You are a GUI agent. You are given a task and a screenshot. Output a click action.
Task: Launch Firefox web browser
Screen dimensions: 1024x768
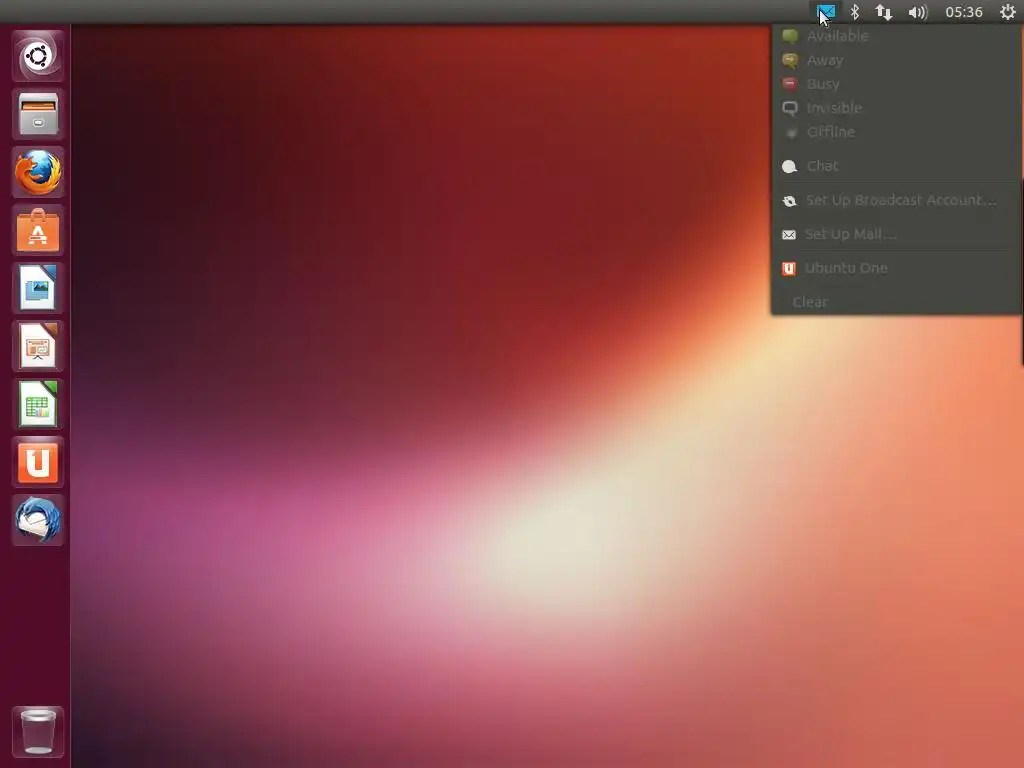pyautogui.click(x=38, y=172)
